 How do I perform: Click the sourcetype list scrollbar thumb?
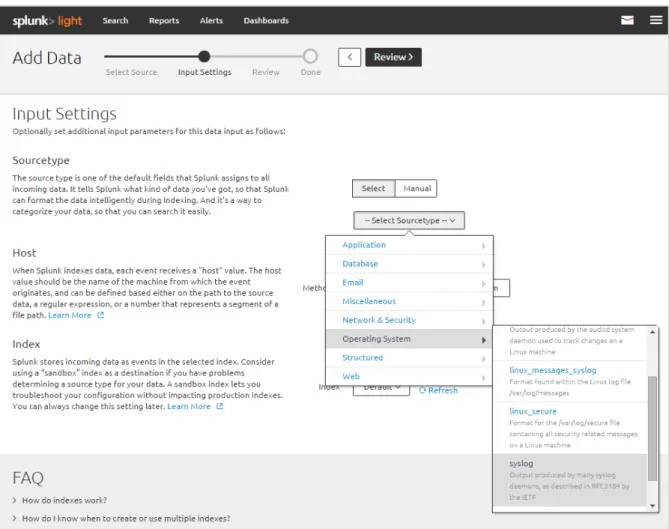(652, 428)
